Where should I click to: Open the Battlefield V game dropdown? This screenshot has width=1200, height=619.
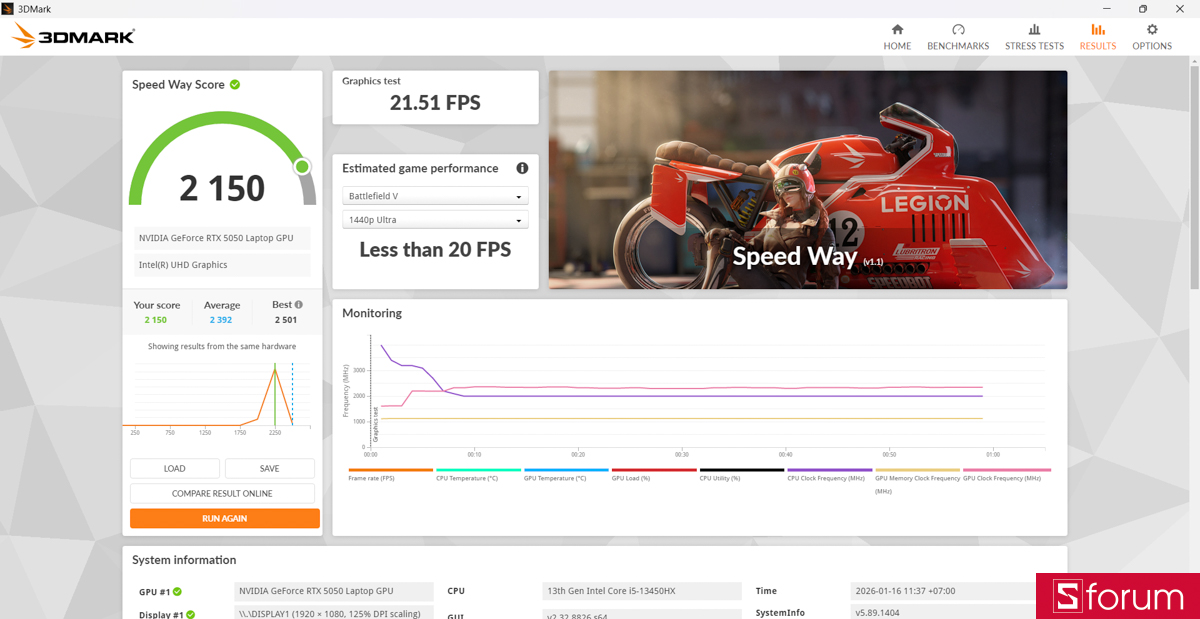435,196
